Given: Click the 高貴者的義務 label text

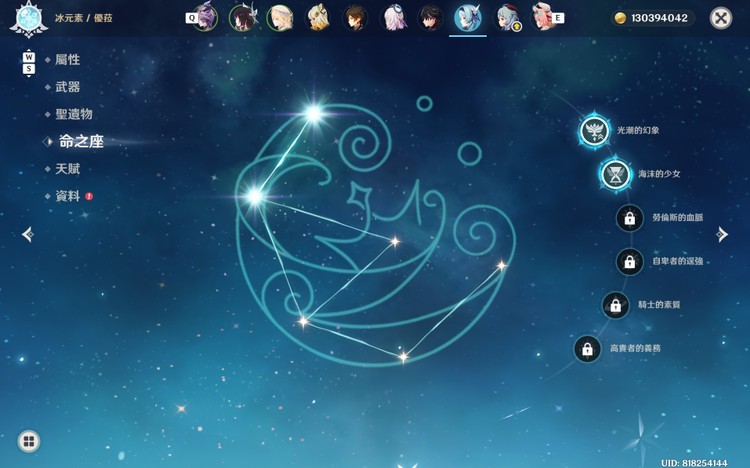Looking at the screenshot, I should 635,348.
